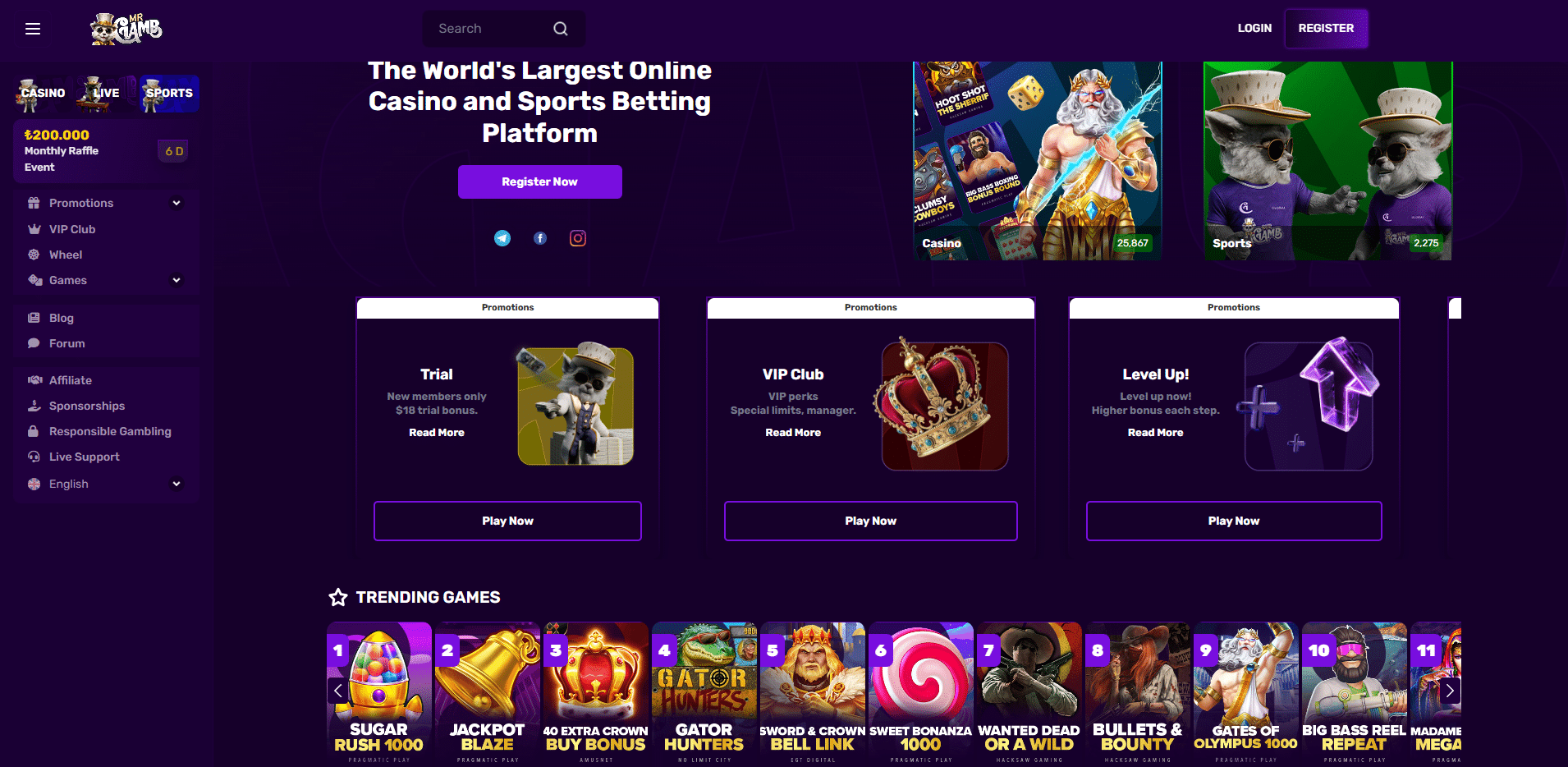Image resolution: width=1568 pixels, height=767 pixels.
Task: Click Read More under Level Up!
Action: 1155,432
